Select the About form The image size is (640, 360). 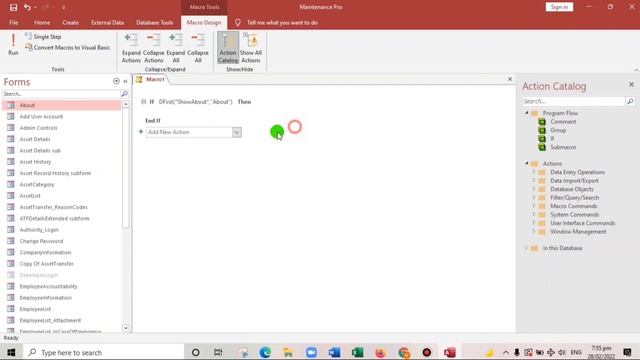61,105
